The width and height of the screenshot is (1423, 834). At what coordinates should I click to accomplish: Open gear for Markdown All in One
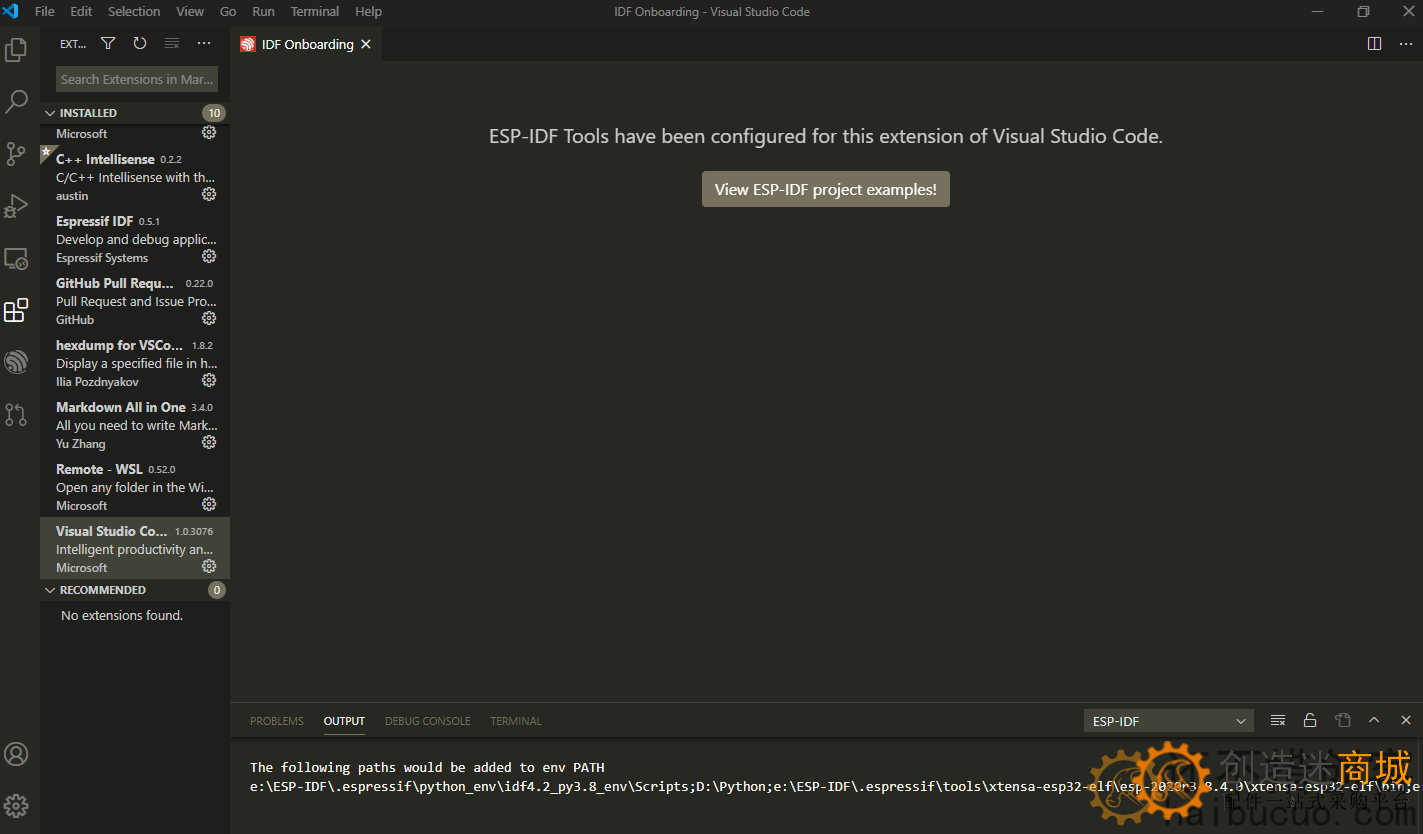pos(209,442)
